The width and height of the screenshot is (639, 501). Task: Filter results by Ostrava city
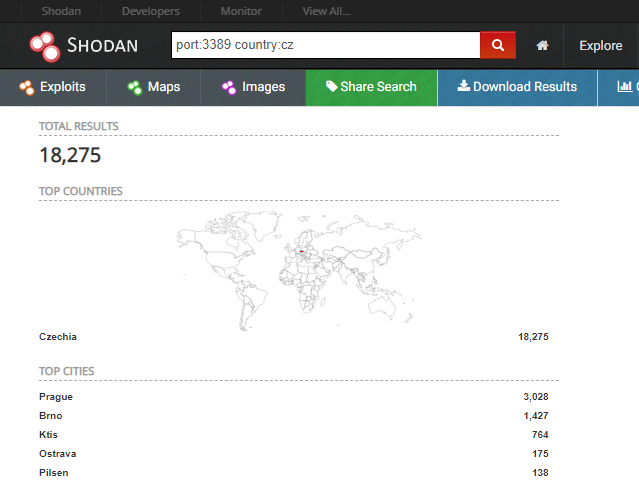(x=57, y=454)
